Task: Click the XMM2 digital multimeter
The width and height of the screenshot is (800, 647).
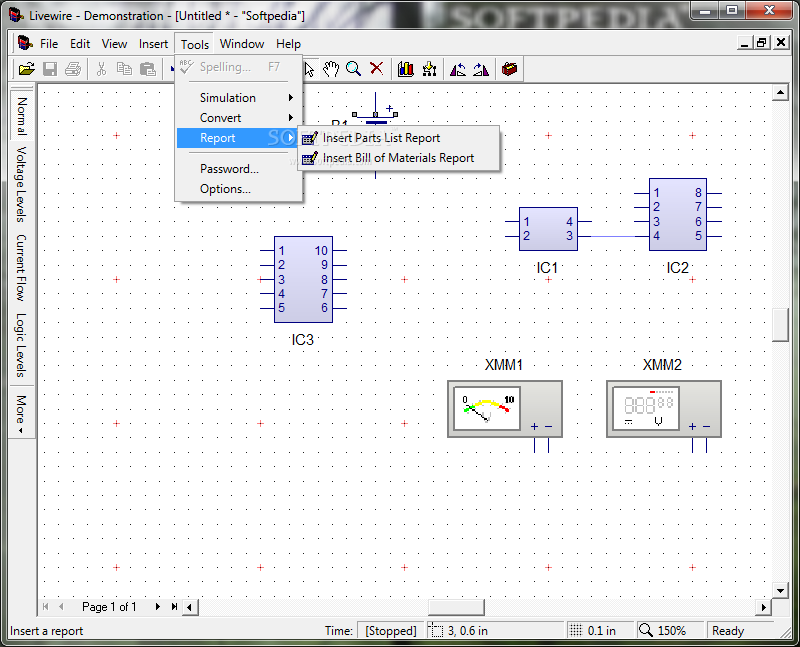Action: tap(664, 409)
